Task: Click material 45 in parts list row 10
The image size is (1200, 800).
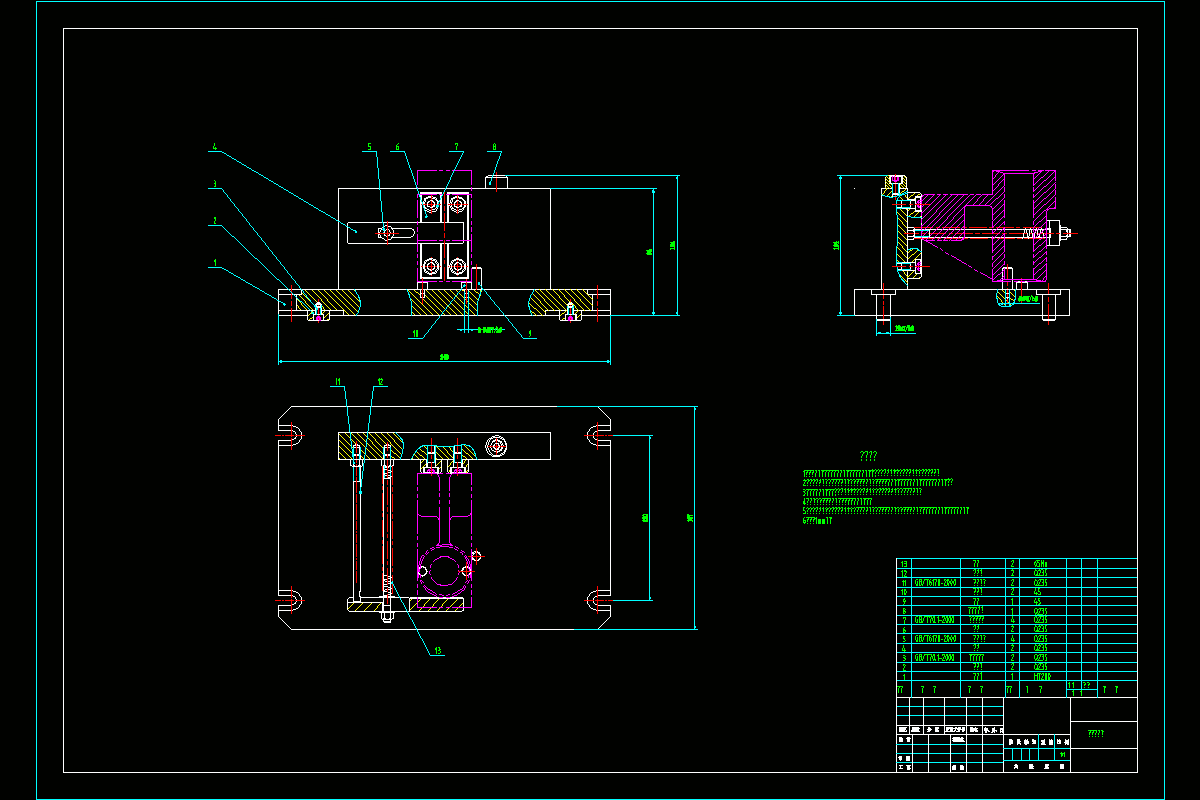Action: click(1037, 592)
